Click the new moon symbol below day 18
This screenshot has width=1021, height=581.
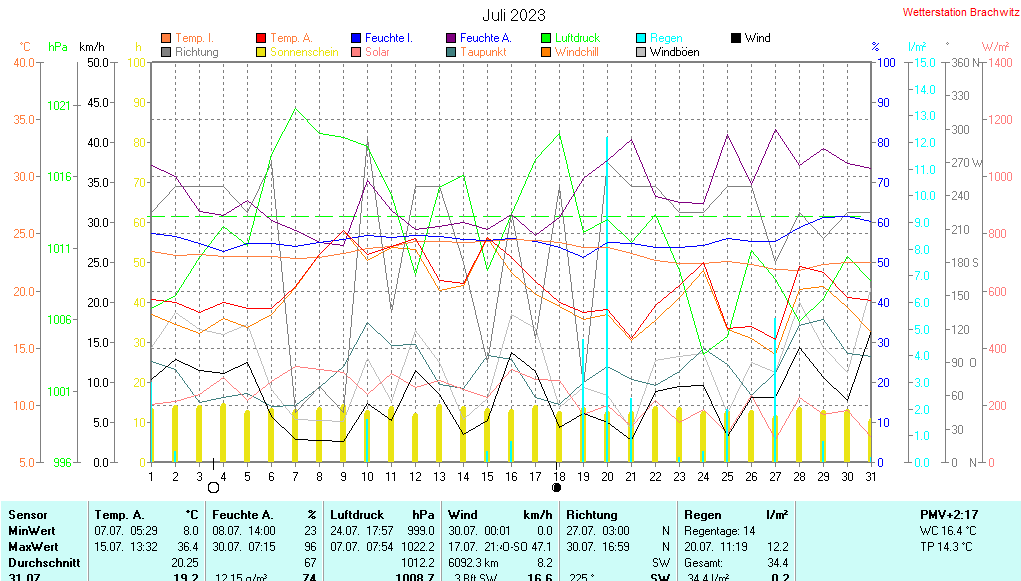coord(557,487)
